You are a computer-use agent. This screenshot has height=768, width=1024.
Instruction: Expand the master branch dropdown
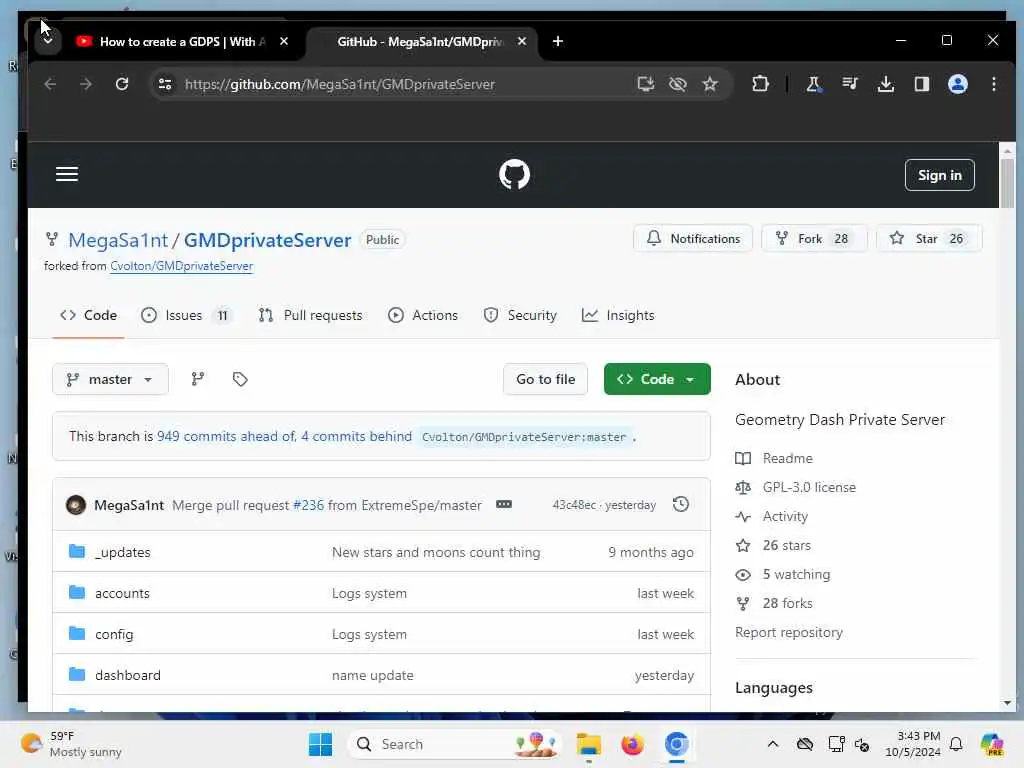110,379
